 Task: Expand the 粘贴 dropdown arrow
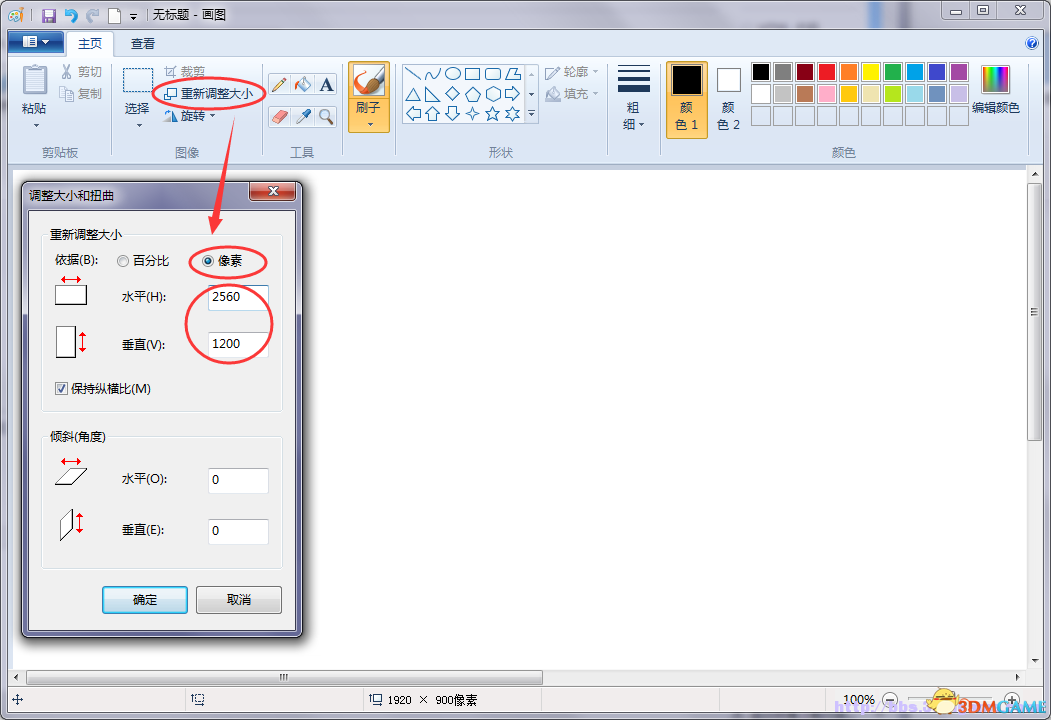(36, 125)
